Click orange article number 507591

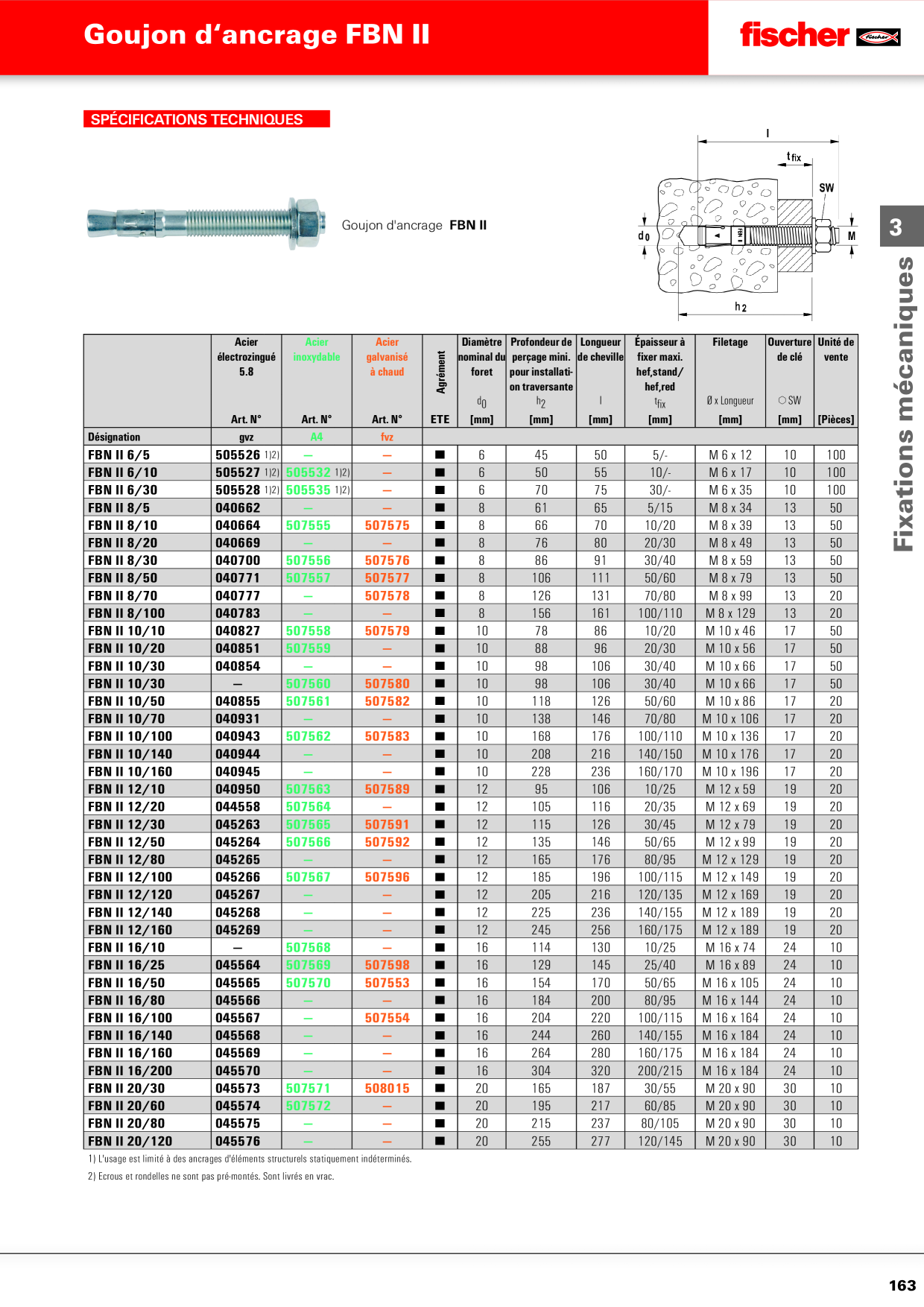pos(387,824)
